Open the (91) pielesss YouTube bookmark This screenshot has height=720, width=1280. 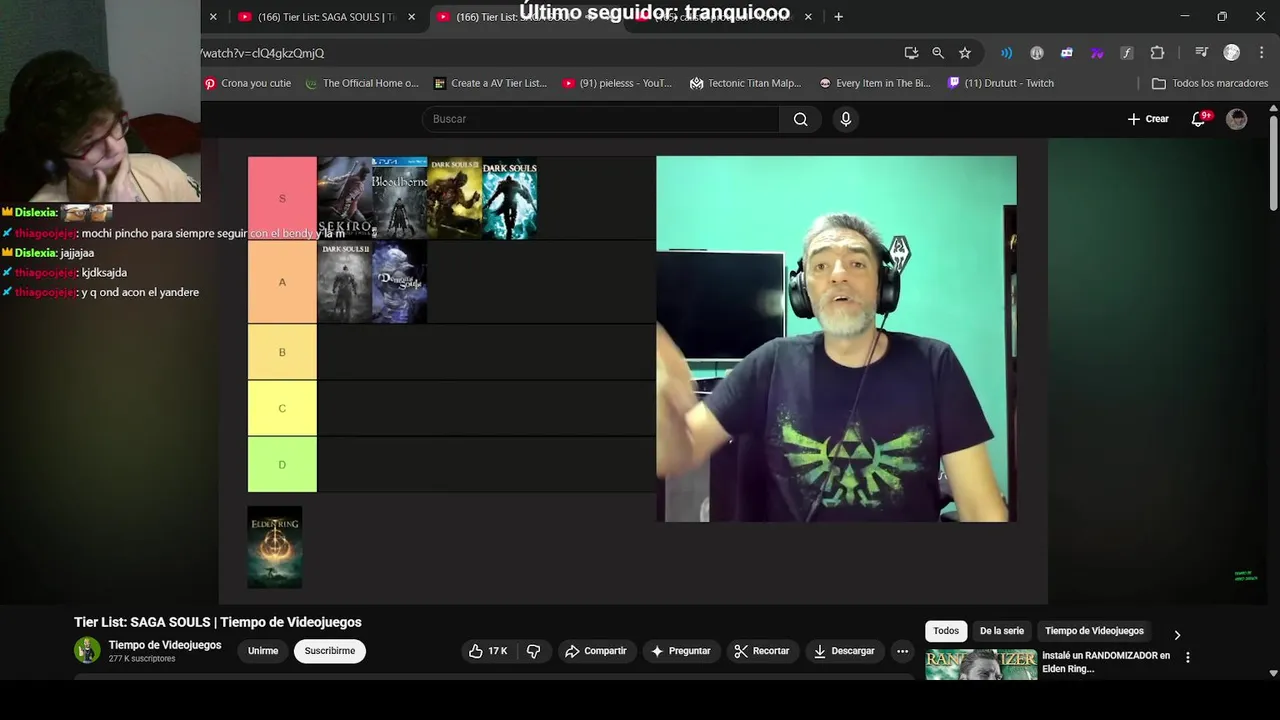[x=617, y=83]
